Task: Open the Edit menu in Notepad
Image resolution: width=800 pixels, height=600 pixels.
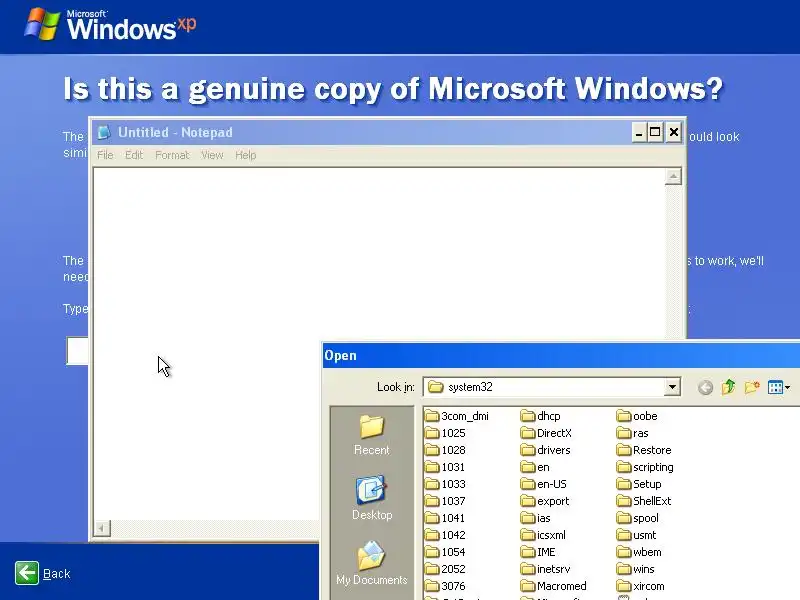Action: 134,155
